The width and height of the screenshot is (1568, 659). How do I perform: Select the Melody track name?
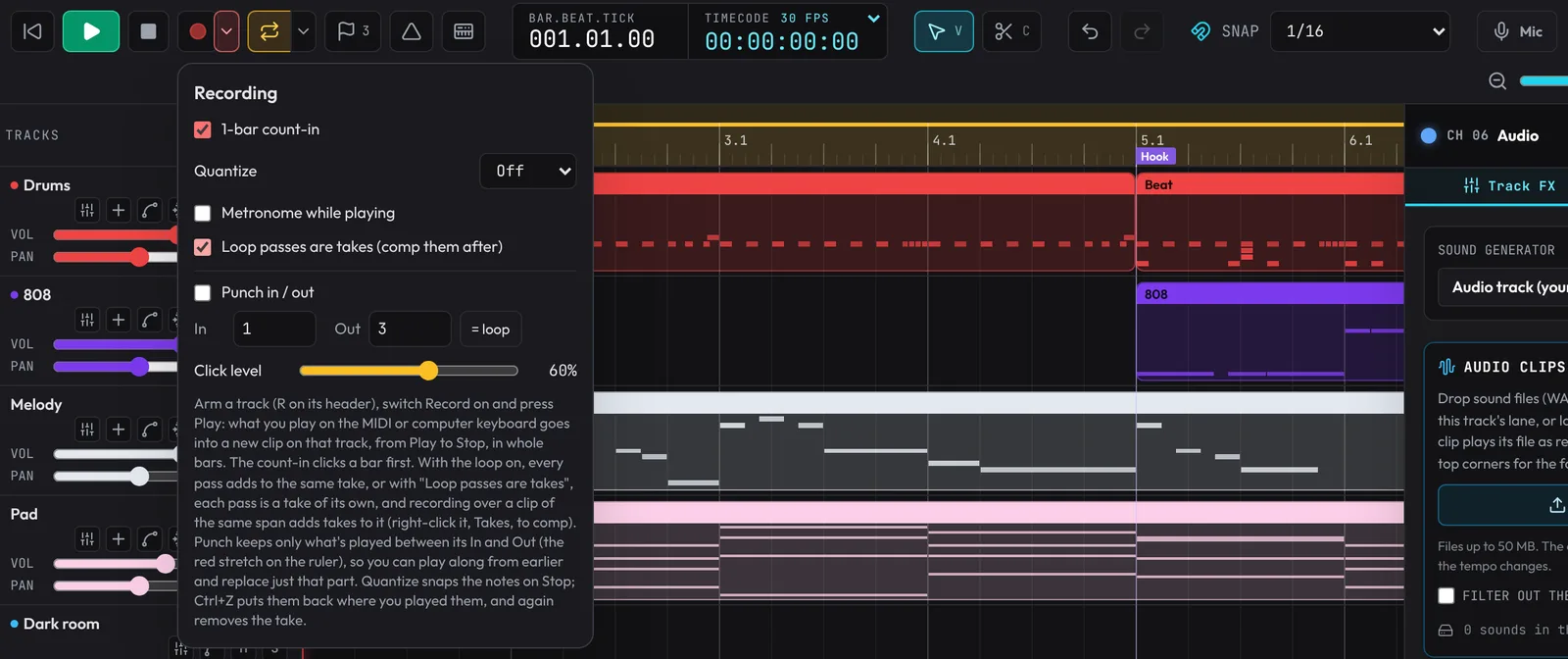pos(36,405)
